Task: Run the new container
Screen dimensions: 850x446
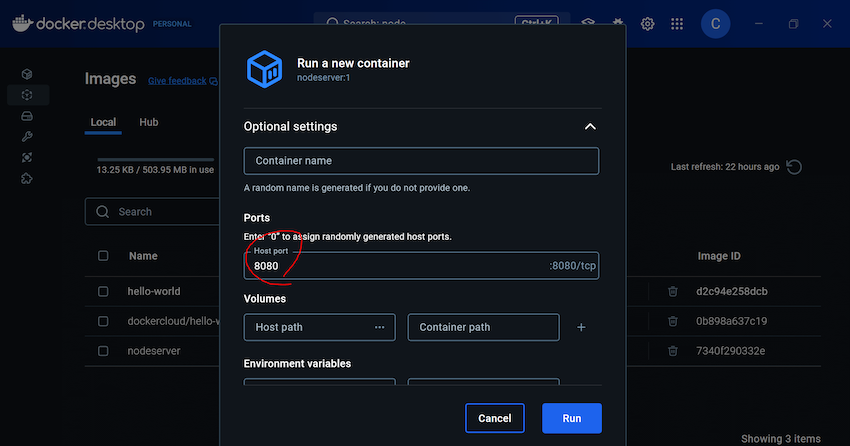Action: click(x=572, y=418)
